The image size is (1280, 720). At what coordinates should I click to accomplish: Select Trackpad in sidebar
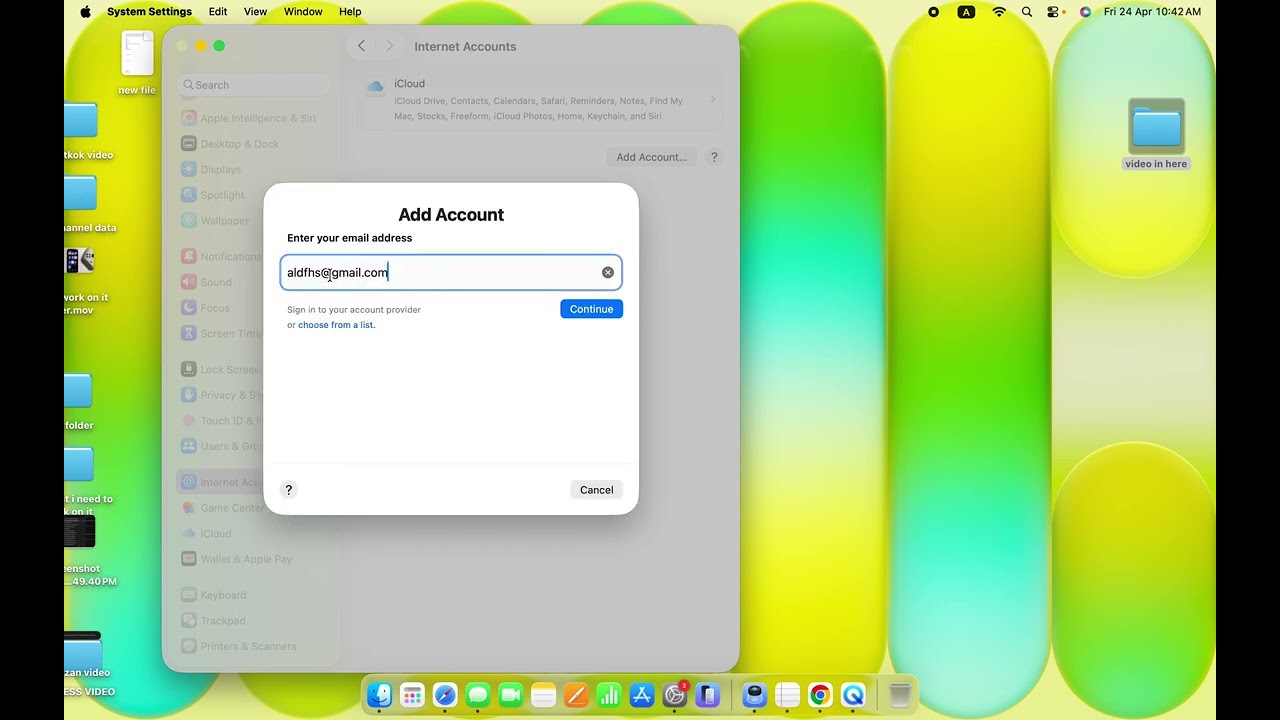[x=256, y=620]
